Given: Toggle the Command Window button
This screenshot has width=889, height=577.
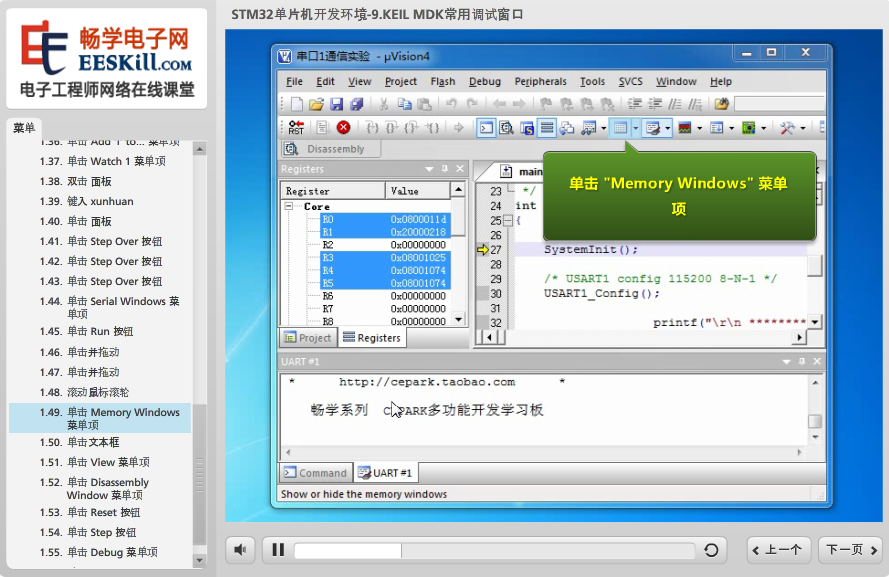Looking at the screenshot, I should pyautogui.click(x=486, y=128).
